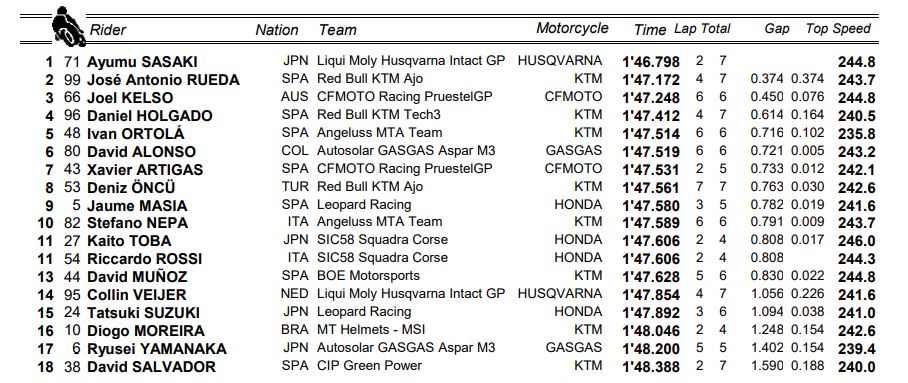Viewport: 908px width, 383px height.
Task: Select CIP Green Power team text
Action: 369,366
